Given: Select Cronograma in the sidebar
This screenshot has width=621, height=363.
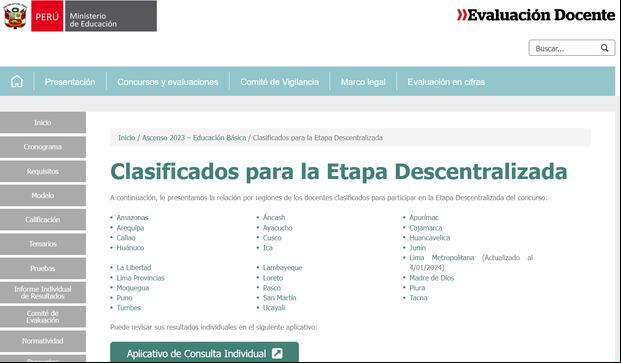Looking at the screenshot, I should point(43,147).
